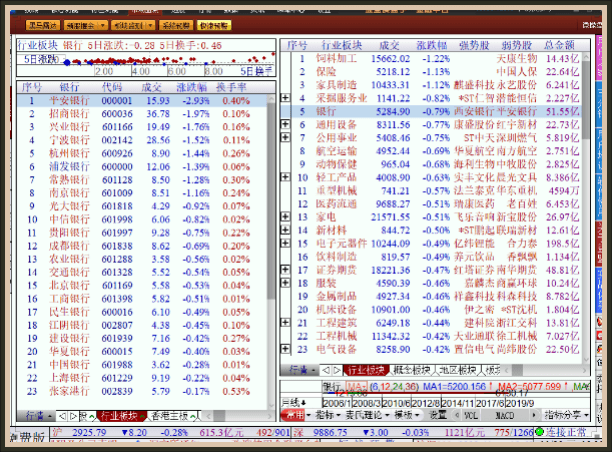The image size is (612, 452).
Task: Click the 系统预警 toolbar button
Action: point(176,25)
